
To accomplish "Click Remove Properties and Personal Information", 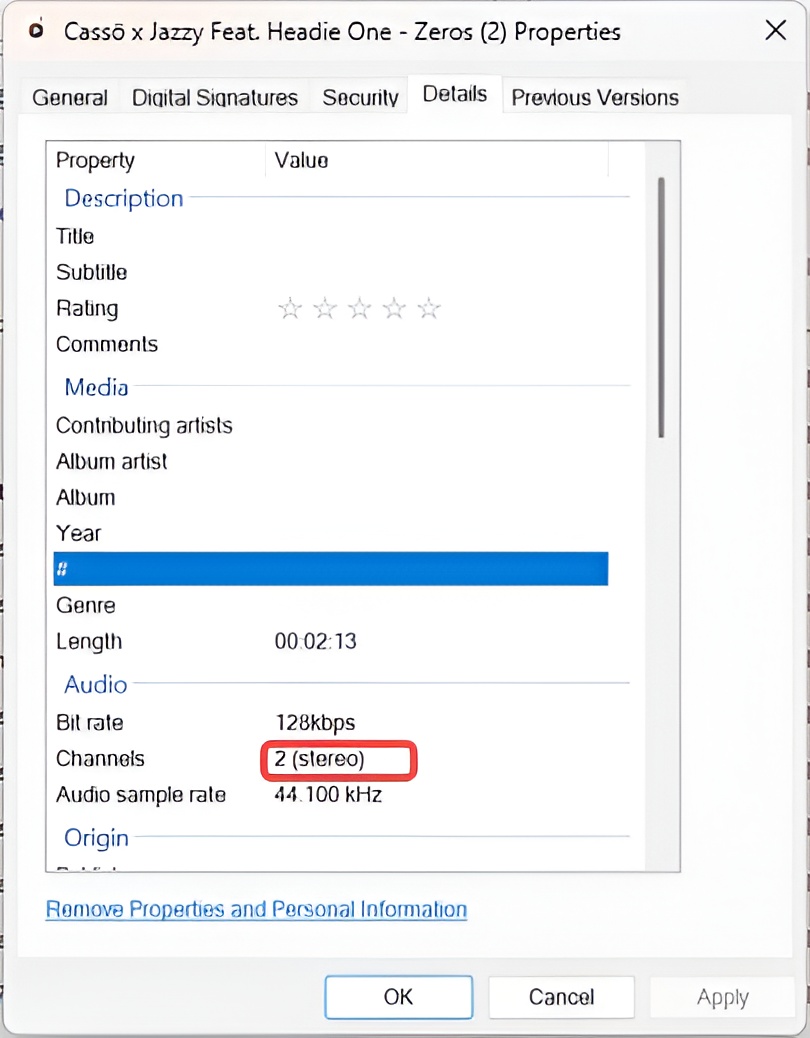I will (x=255, y=909).
